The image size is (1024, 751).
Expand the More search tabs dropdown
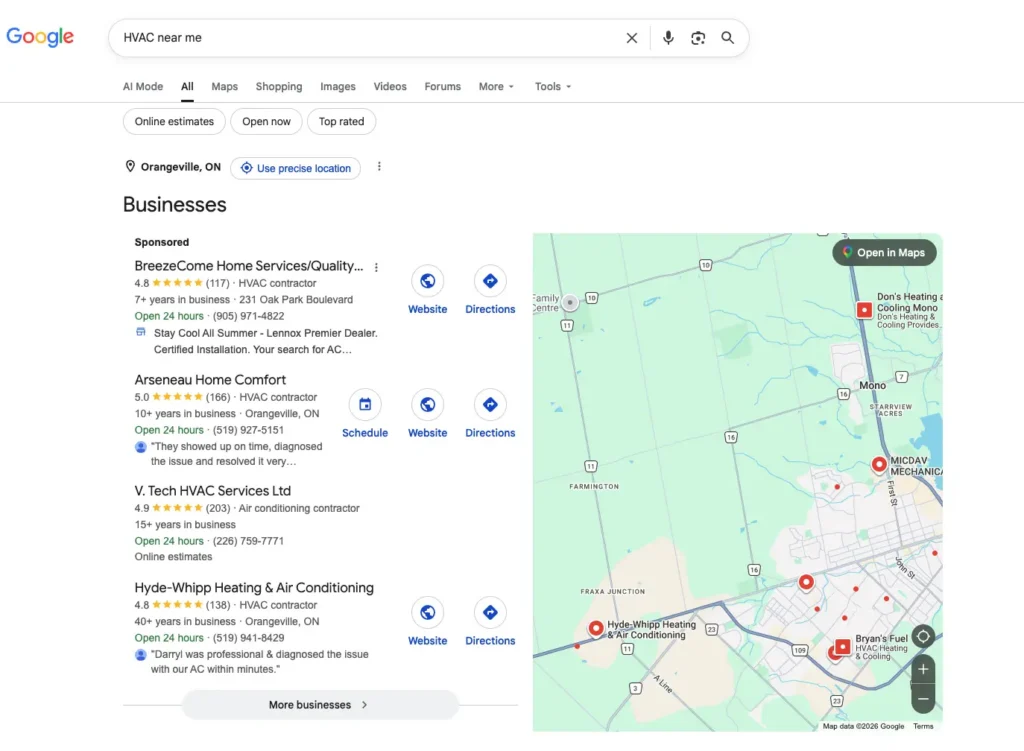[x=496, y=86]
